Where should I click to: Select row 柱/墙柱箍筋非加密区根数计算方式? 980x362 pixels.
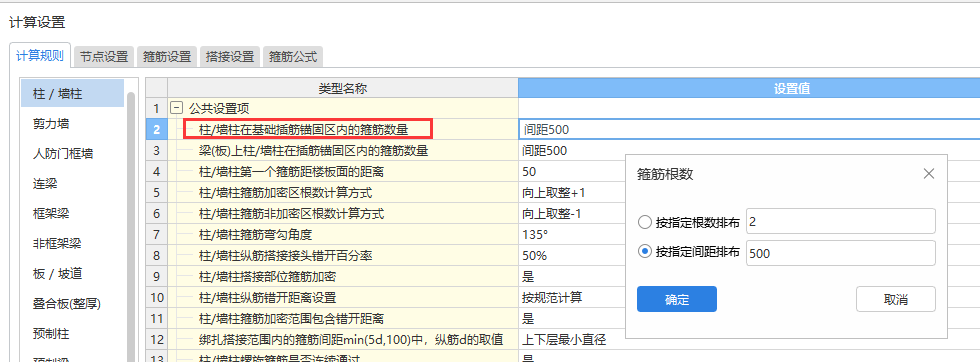coord(342,214)
